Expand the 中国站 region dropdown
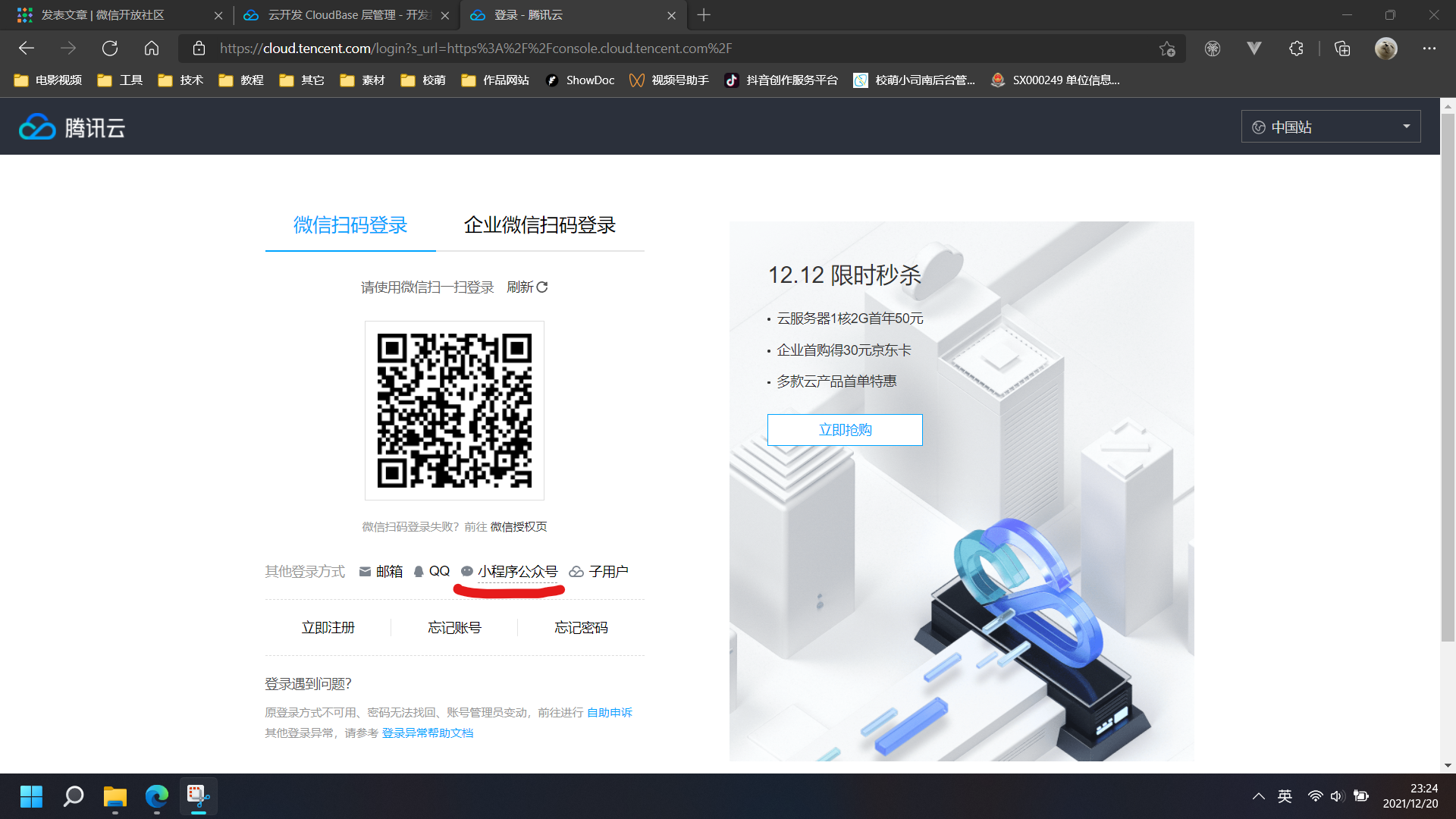The width and height of the screenshot is (1456, 819). pos(1330,127)
